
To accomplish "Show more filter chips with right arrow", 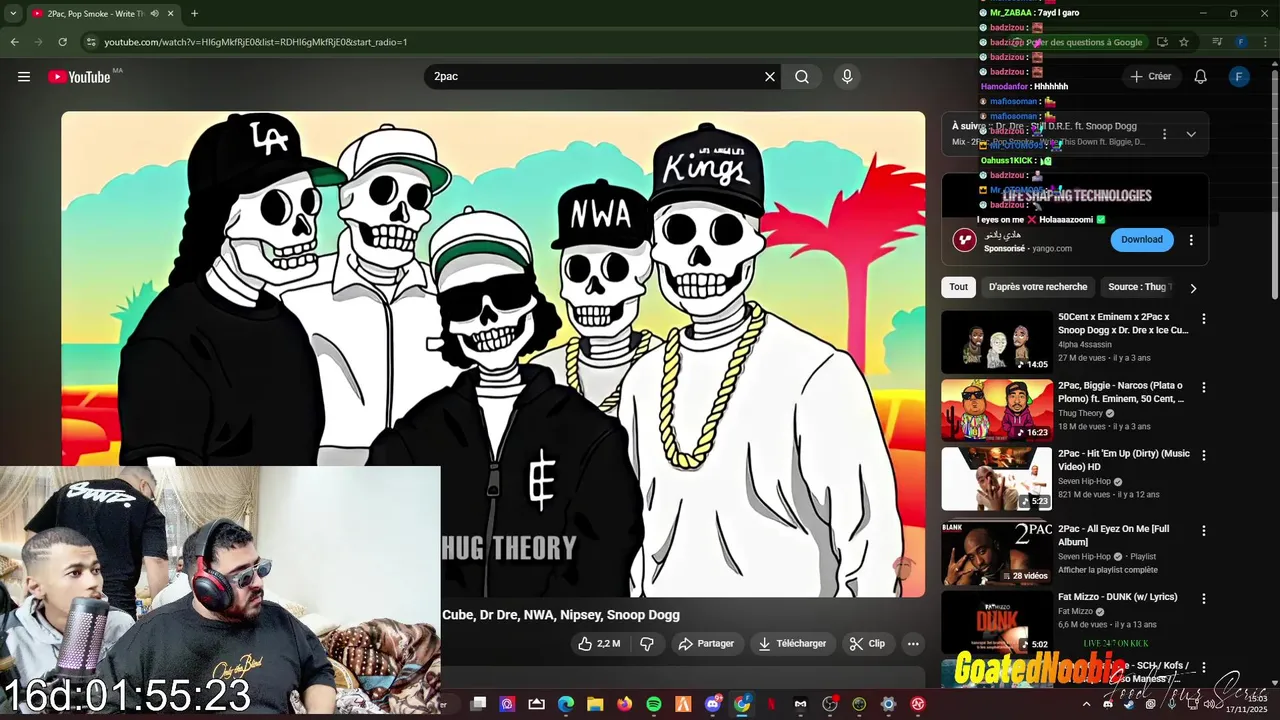I will point(1192,287).
